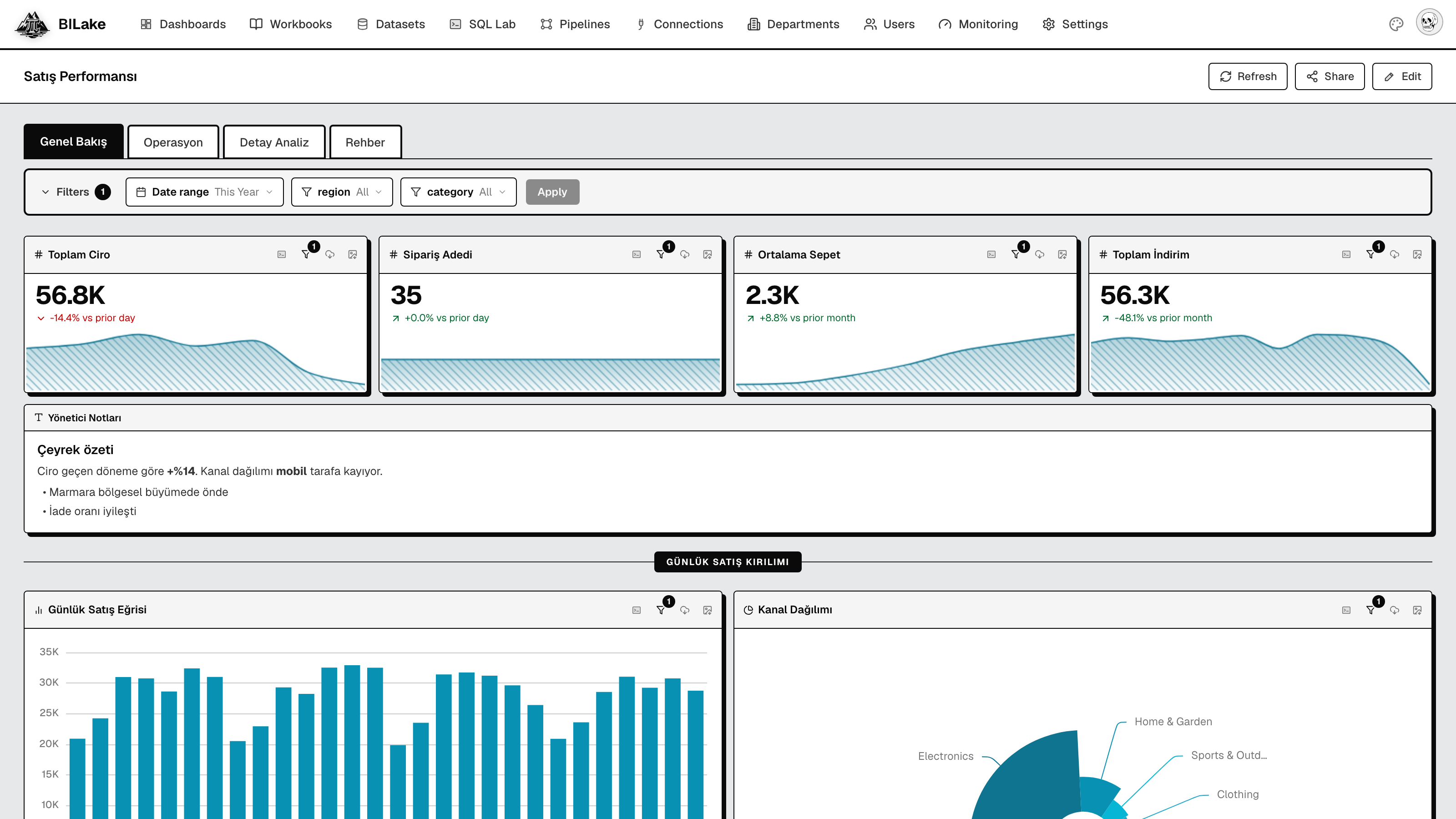Viewport: 1456px width, 819px height.
Task: Open the user avatar menu
Action: 1430,23
